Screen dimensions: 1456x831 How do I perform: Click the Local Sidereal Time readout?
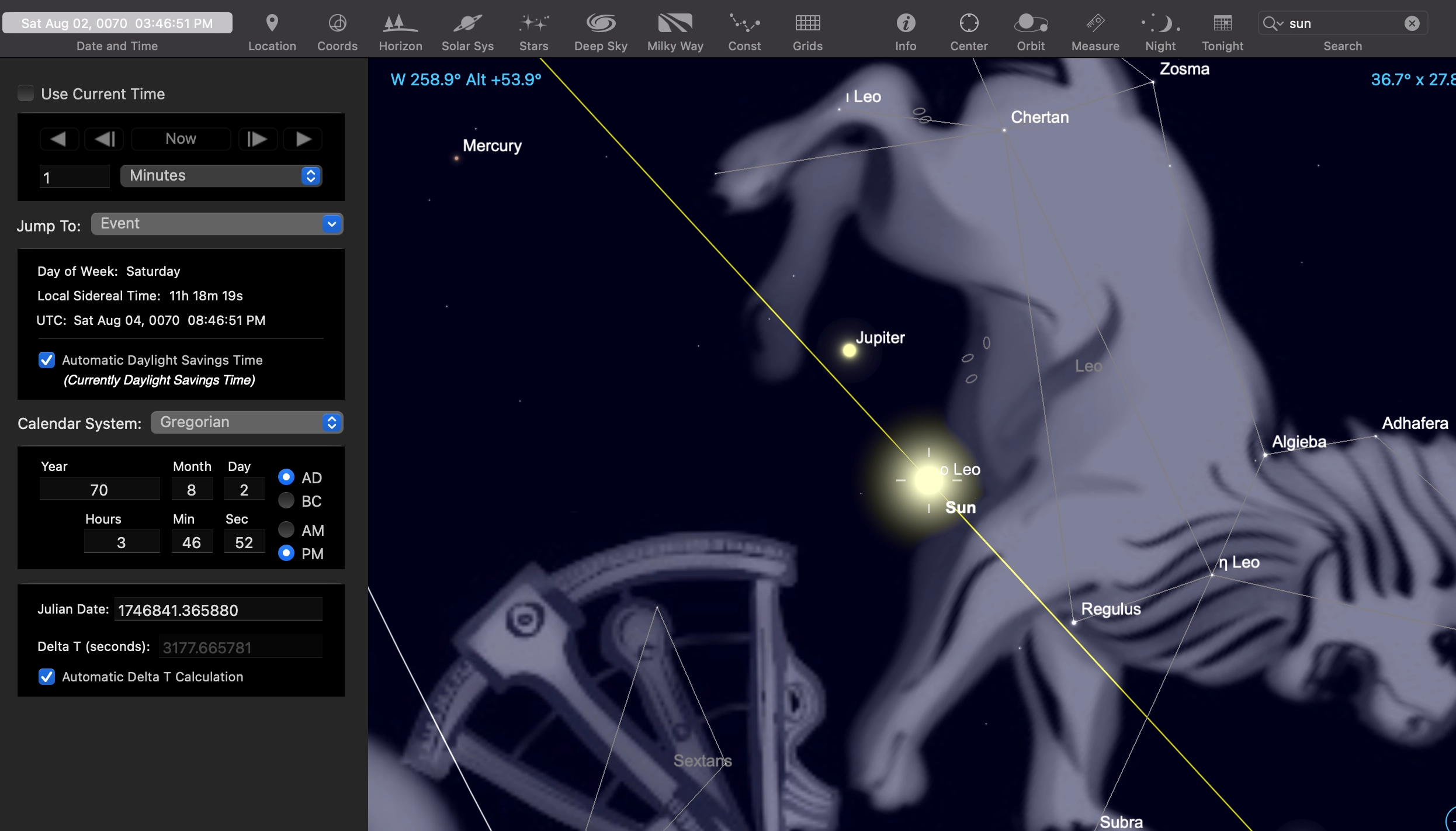pos(140,296)
